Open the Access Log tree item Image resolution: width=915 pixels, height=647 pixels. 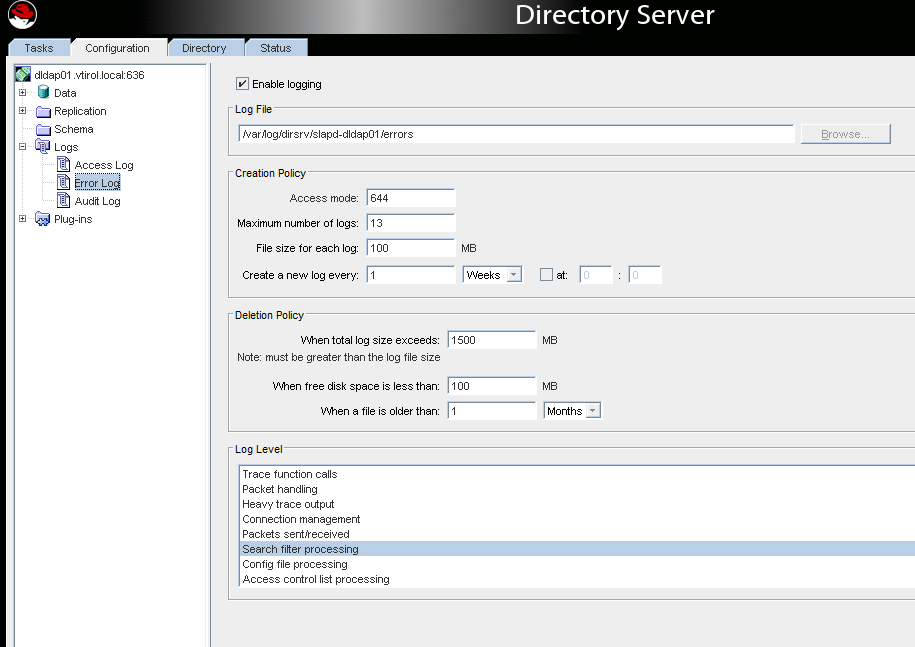coord(104,165)
